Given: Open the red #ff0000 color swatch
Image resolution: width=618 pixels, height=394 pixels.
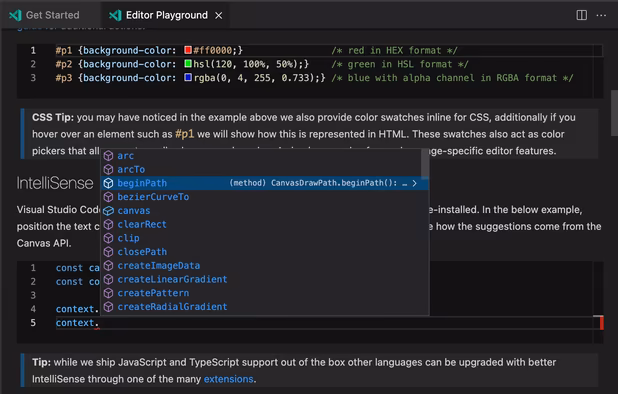Looking at the screenshot, I should pyautogui.click(x=188, y=50).
